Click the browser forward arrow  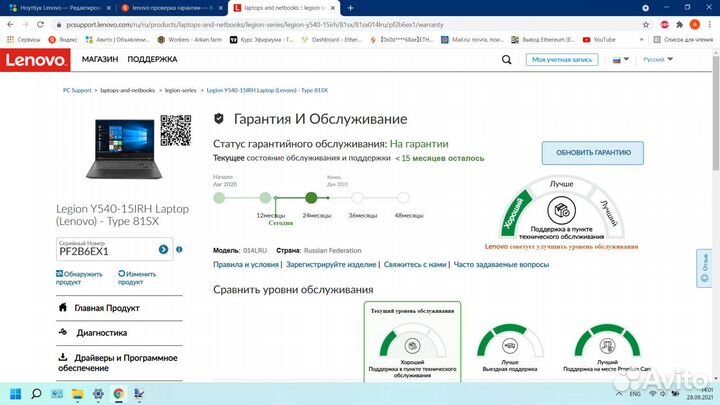25,24
